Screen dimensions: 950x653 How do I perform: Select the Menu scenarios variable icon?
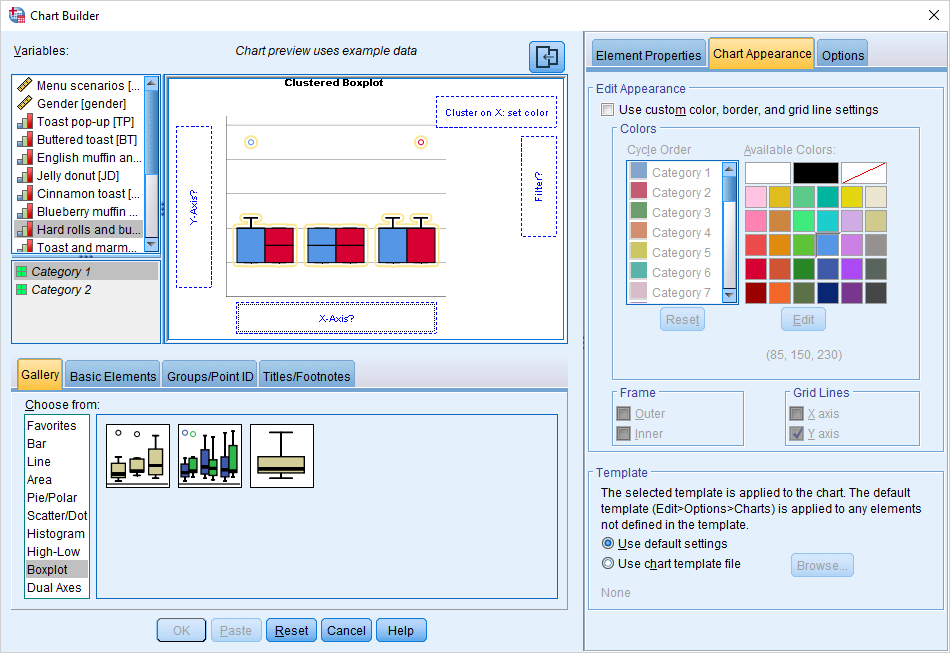coord(25,86)
